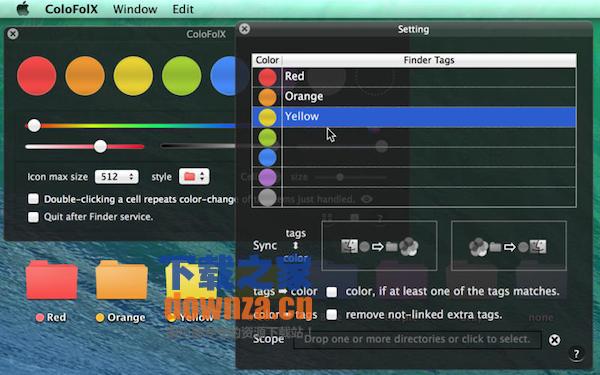Select the Orange folder on desktop
Viewport: 600px width, 375px height.
[122, 280]
